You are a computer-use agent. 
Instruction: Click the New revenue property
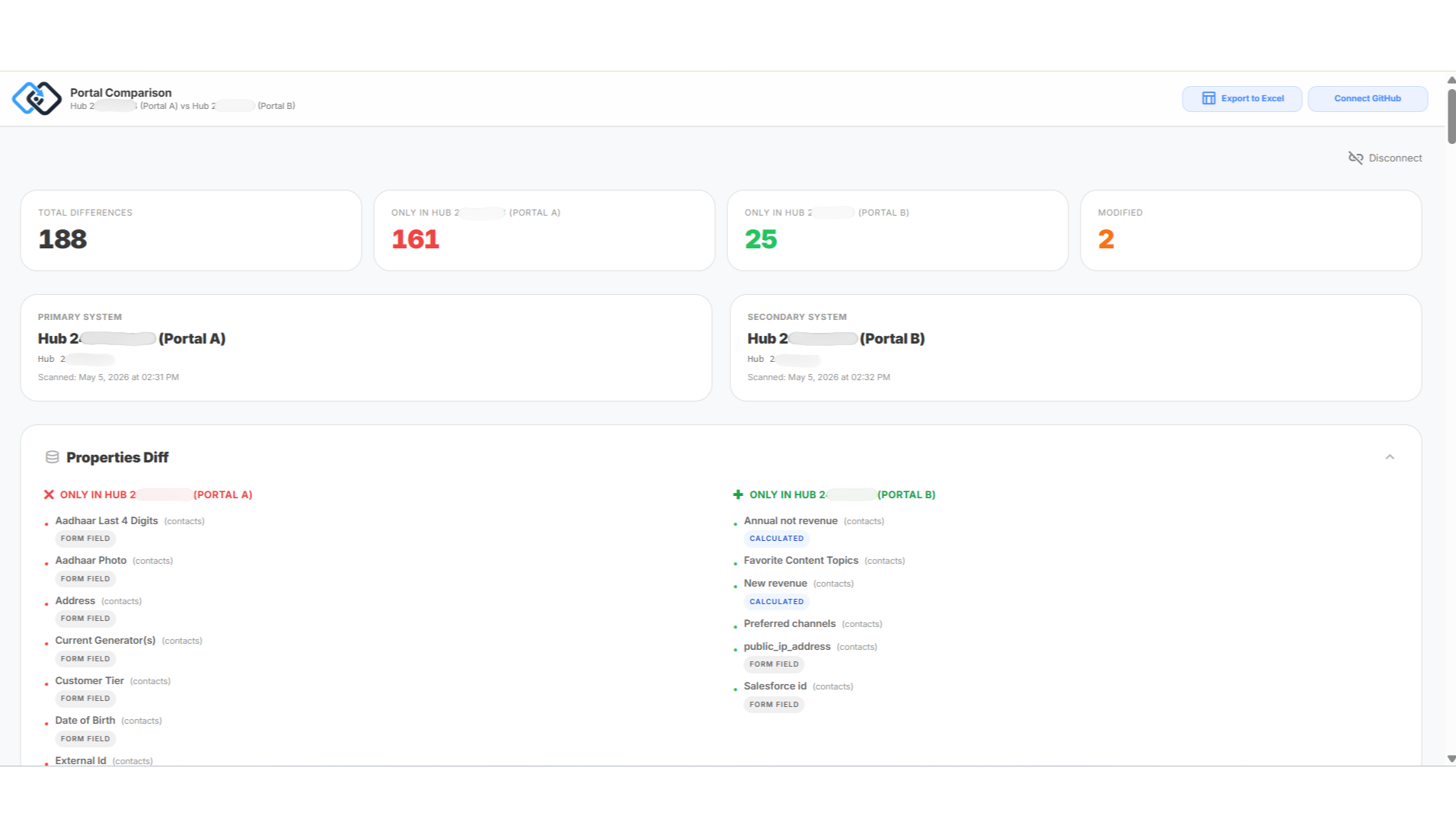point(775,584)
